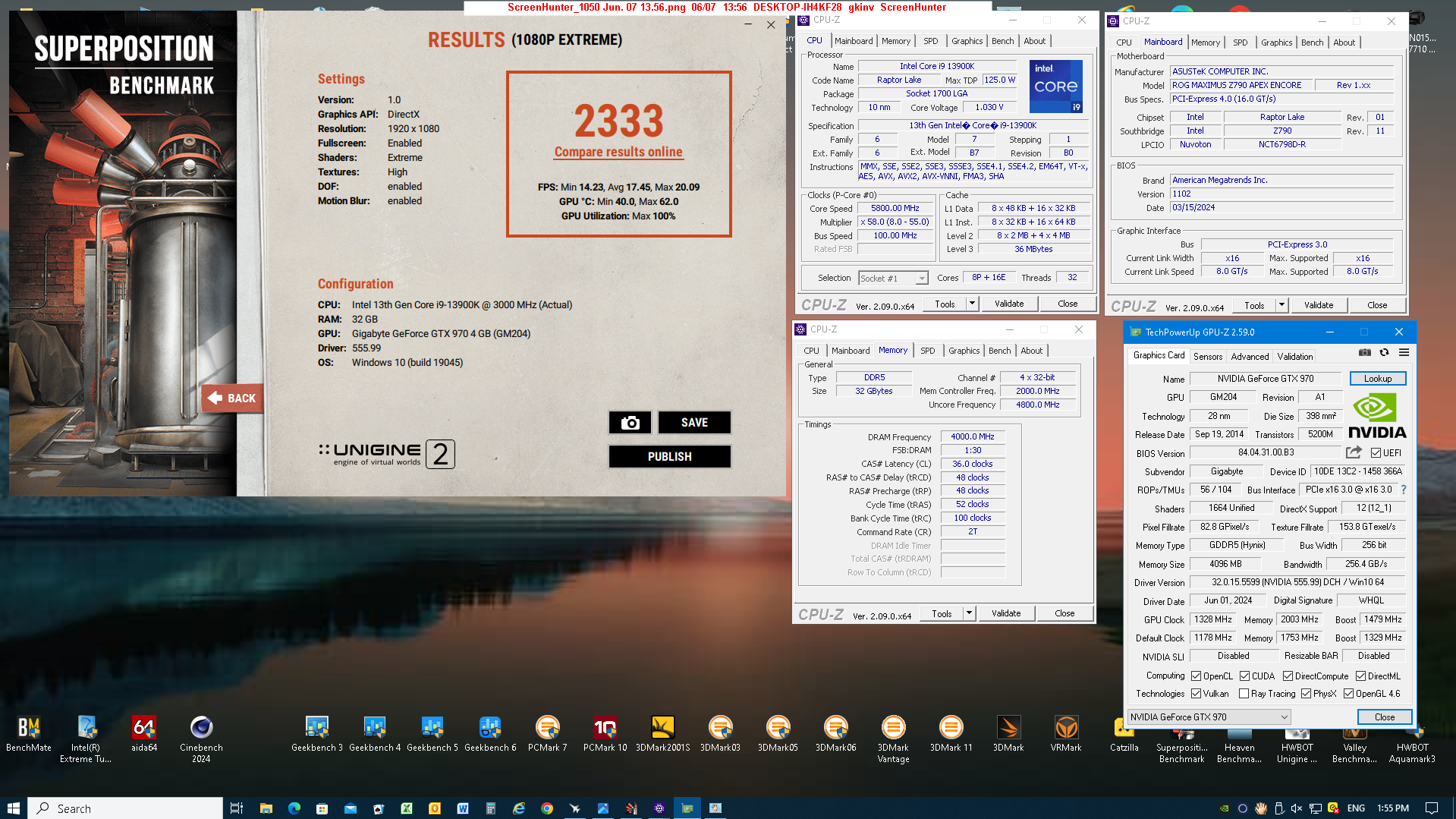
Task: Toggle the CUDA checkbox
Action: click(x=1244, y=676)
